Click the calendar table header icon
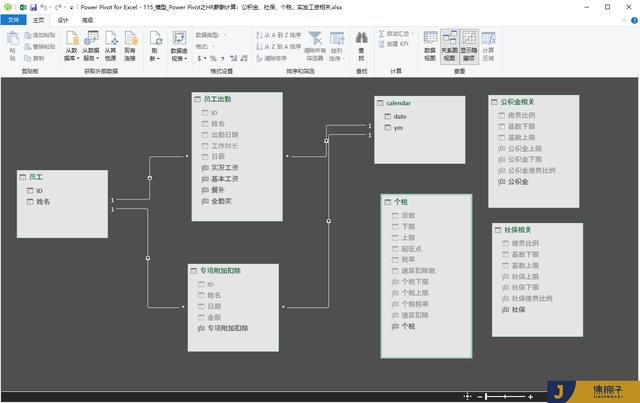Screen dimensions: 640x403 tap(380, 103)
